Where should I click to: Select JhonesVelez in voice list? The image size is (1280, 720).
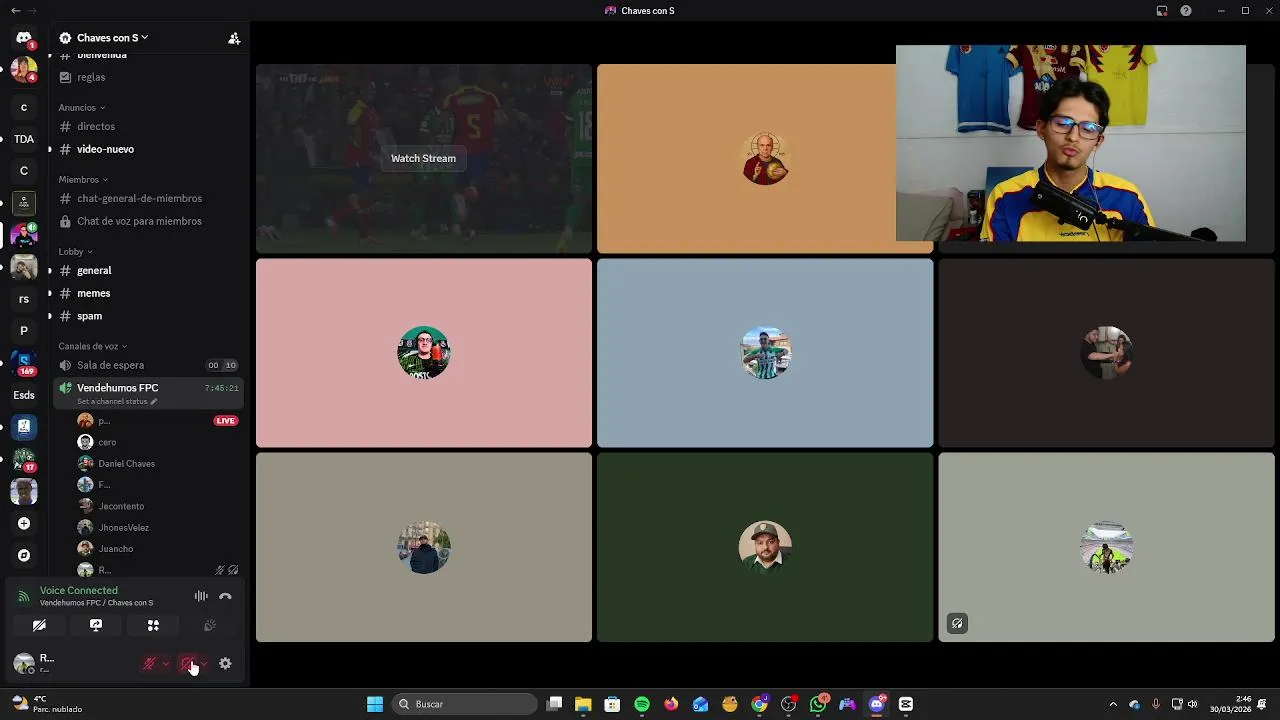point(158,527)
